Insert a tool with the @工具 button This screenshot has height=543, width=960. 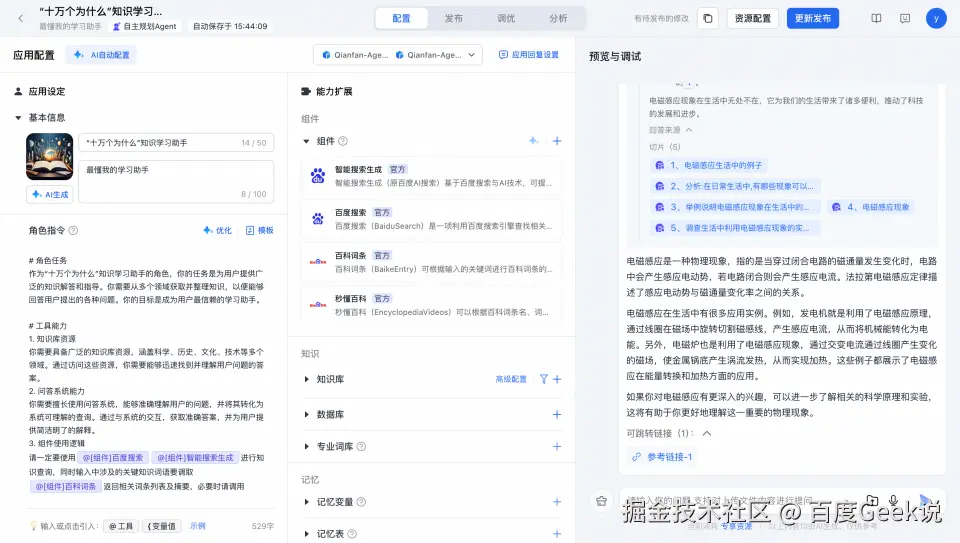pos(121,526)
